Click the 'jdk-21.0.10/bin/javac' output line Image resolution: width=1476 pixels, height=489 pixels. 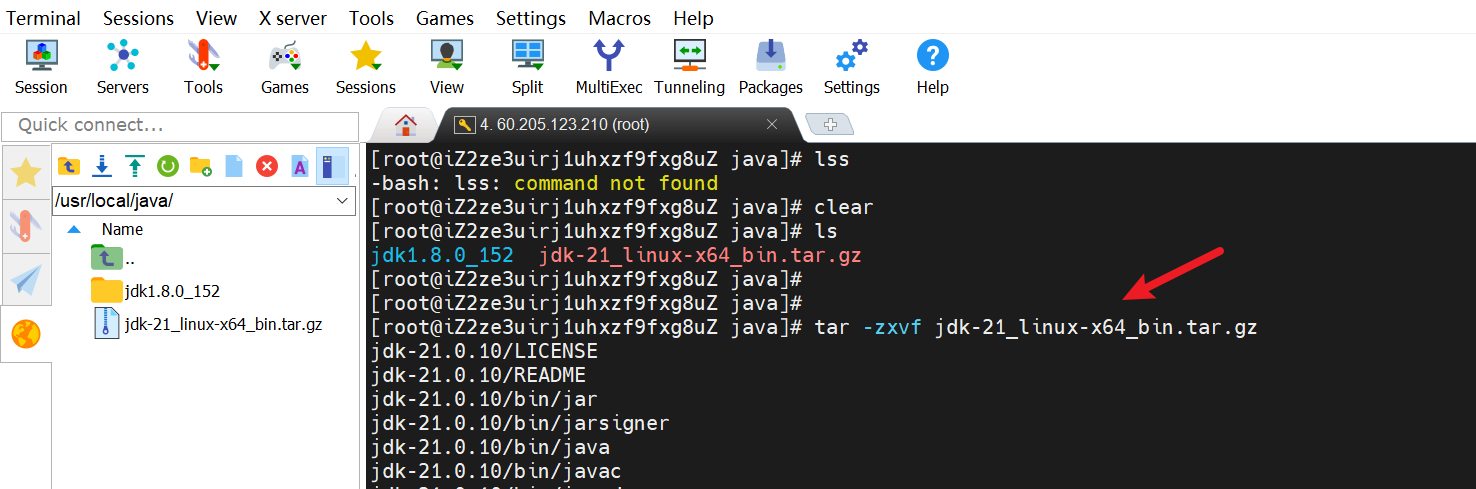(496, 471)
